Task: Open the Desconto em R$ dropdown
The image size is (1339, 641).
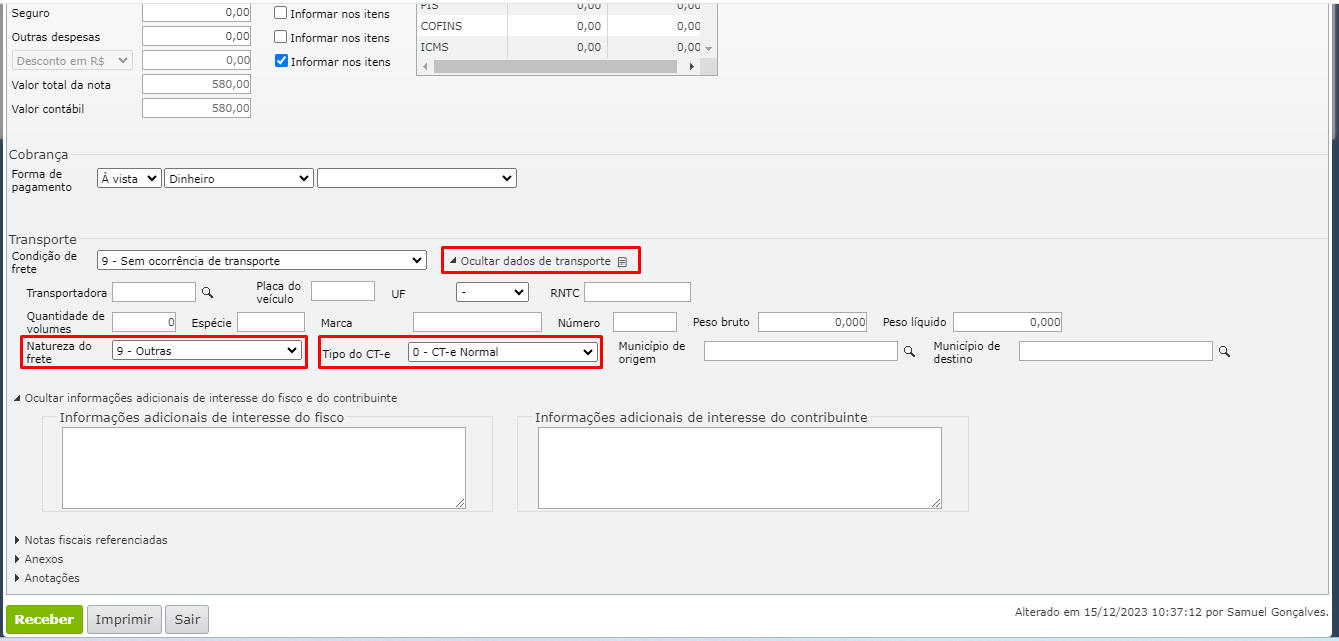Action: [x=72, y=60]
